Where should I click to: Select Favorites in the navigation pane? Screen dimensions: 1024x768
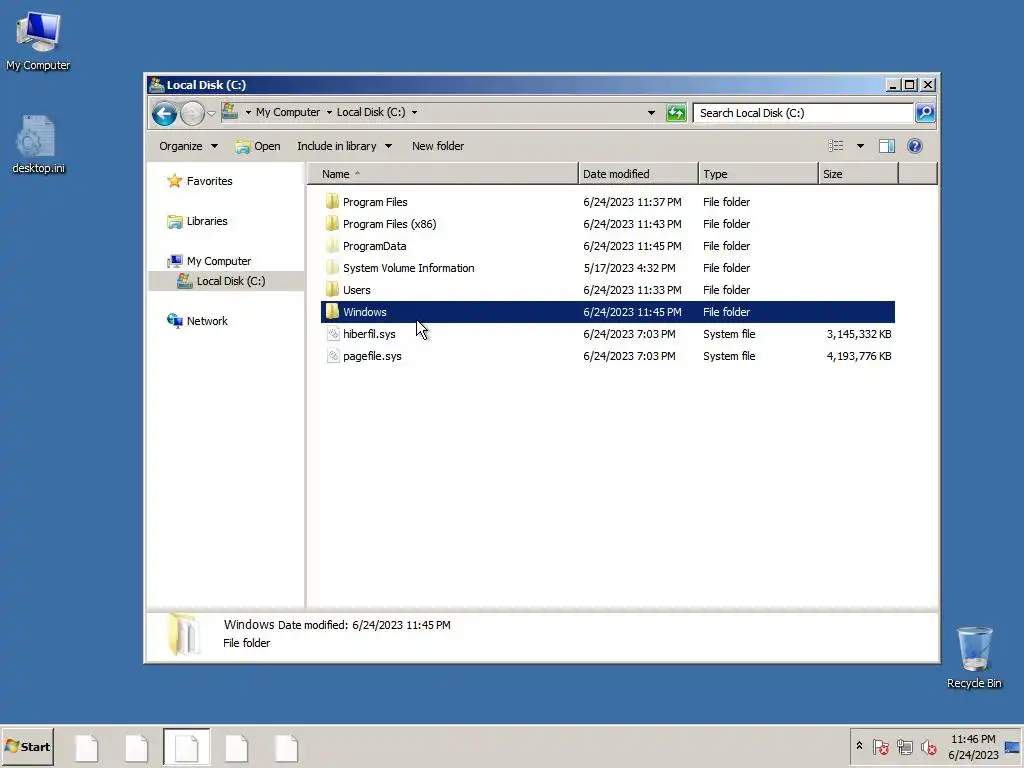[209, 181]
